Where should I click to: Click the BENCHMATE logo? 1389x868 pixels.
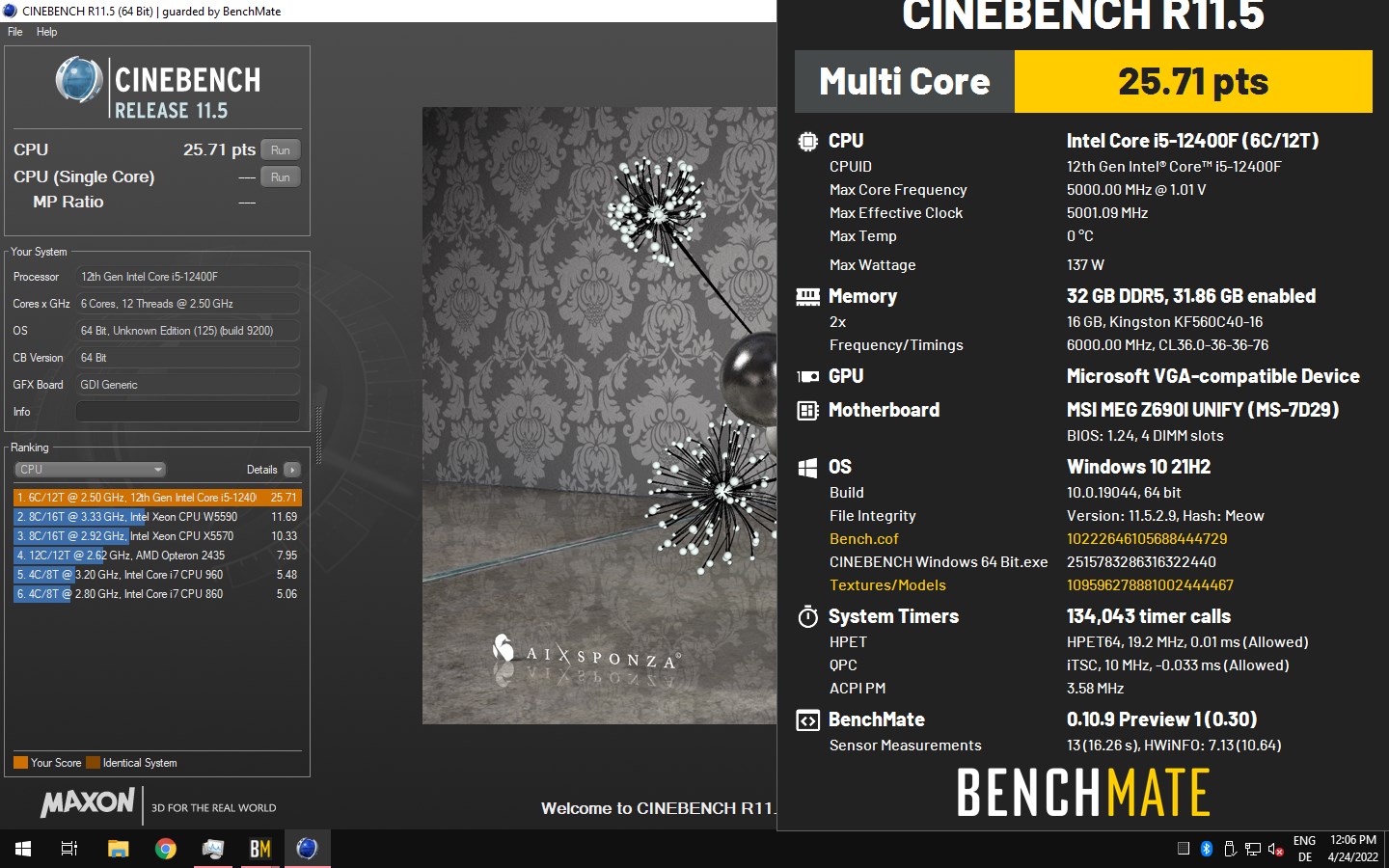pyautogui.click(x=1083, y=793)
